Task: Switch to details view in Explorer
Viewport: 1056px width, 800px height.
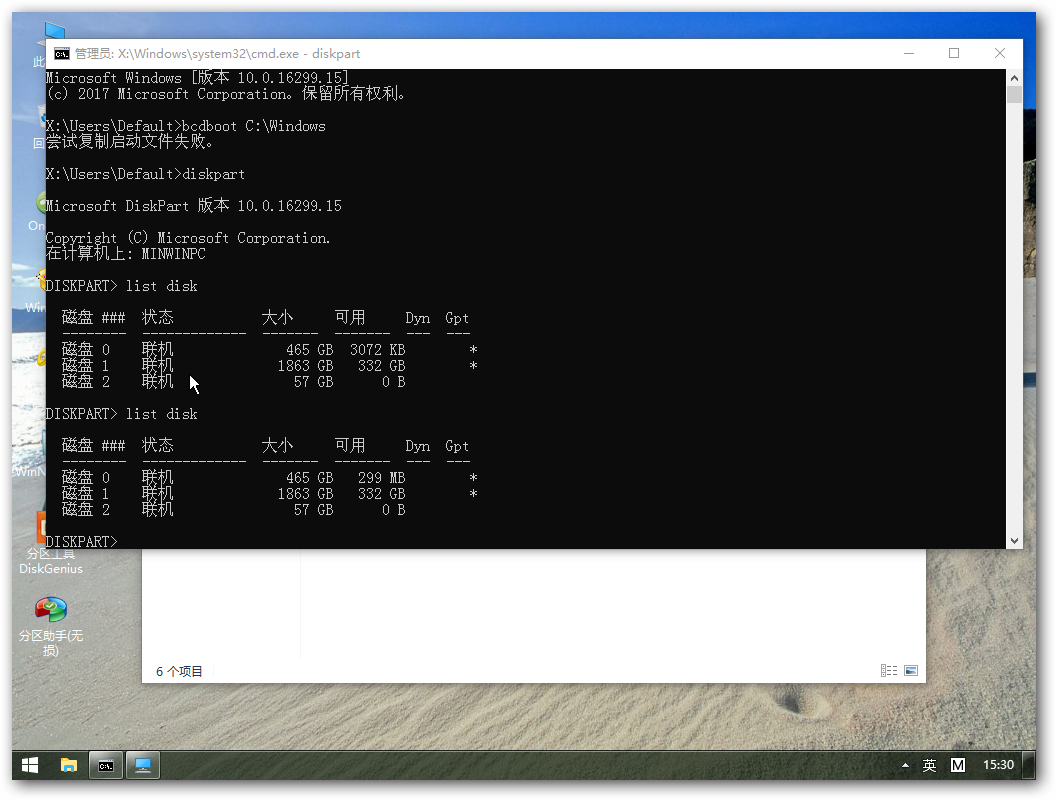Action: pyautogui.click(x=888, y=671)
